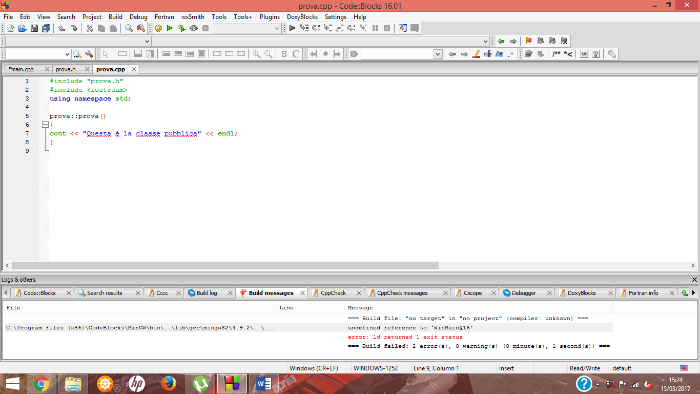Click the S source toggle icon
The image size is (700, 394).
(284, 54)
